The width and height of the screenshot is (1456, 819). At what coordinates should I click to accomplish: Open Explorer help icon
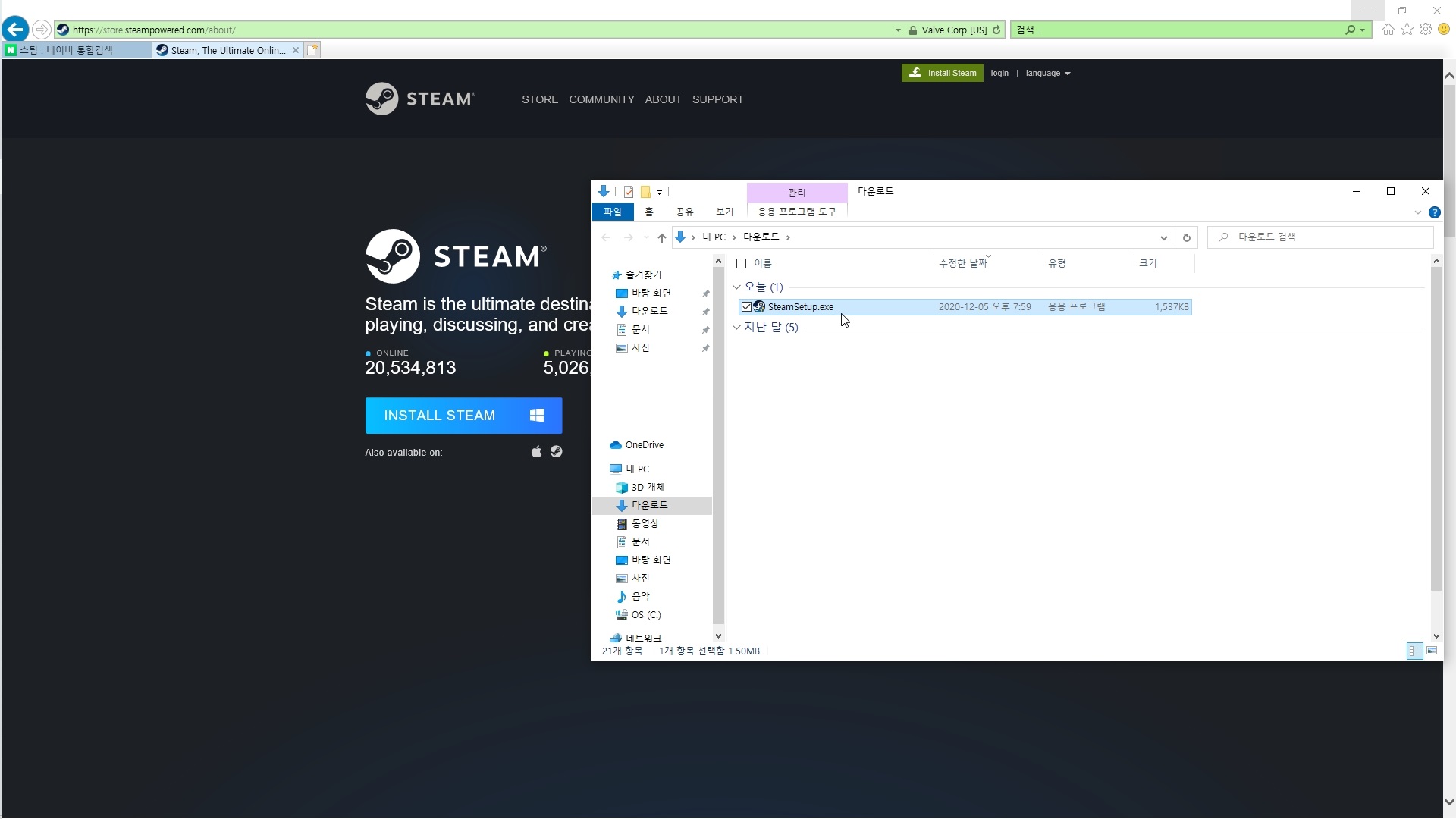coord(1435,212)
